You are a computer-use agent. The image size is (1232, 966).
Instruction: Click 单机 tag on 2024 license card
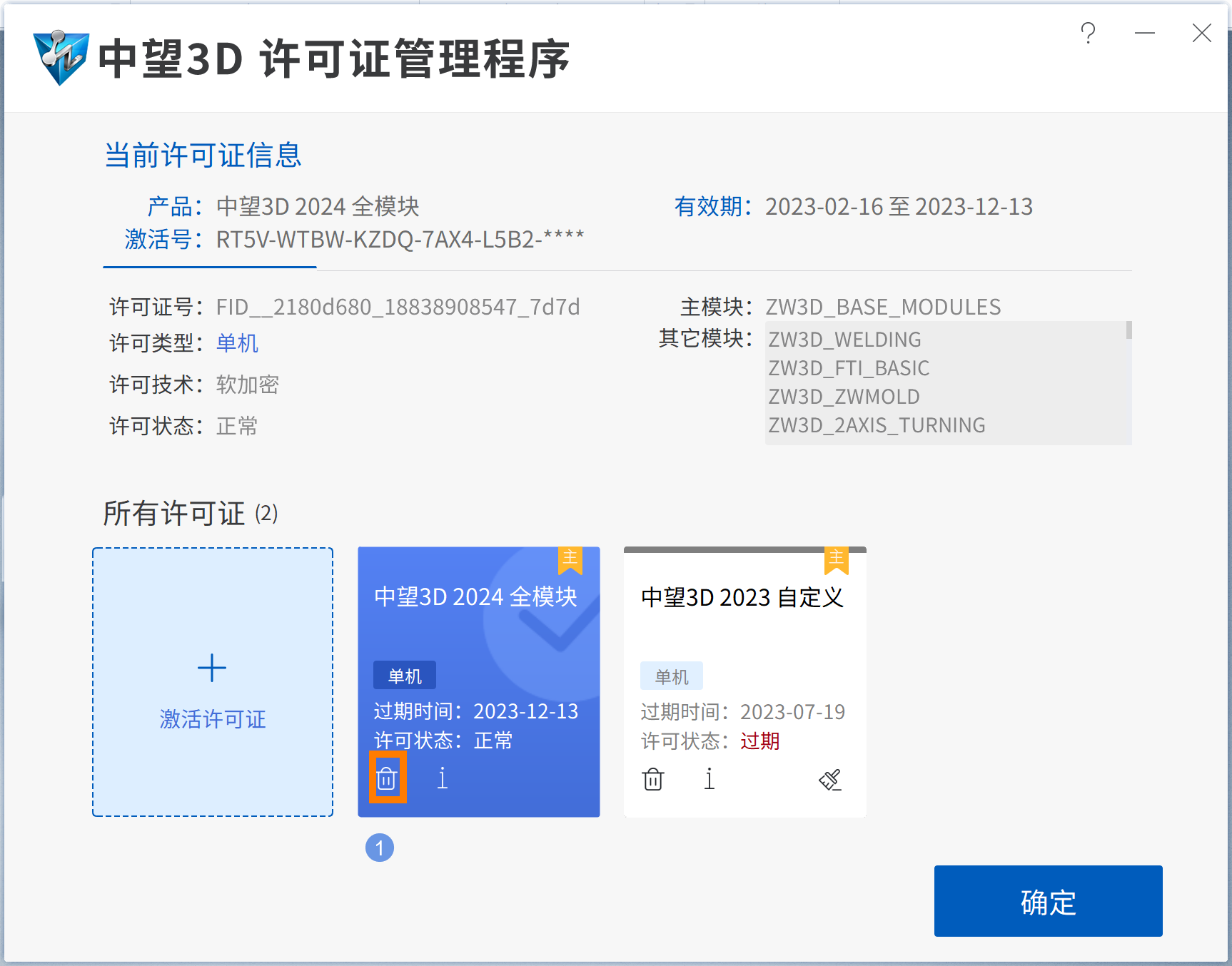coord(405,676)
